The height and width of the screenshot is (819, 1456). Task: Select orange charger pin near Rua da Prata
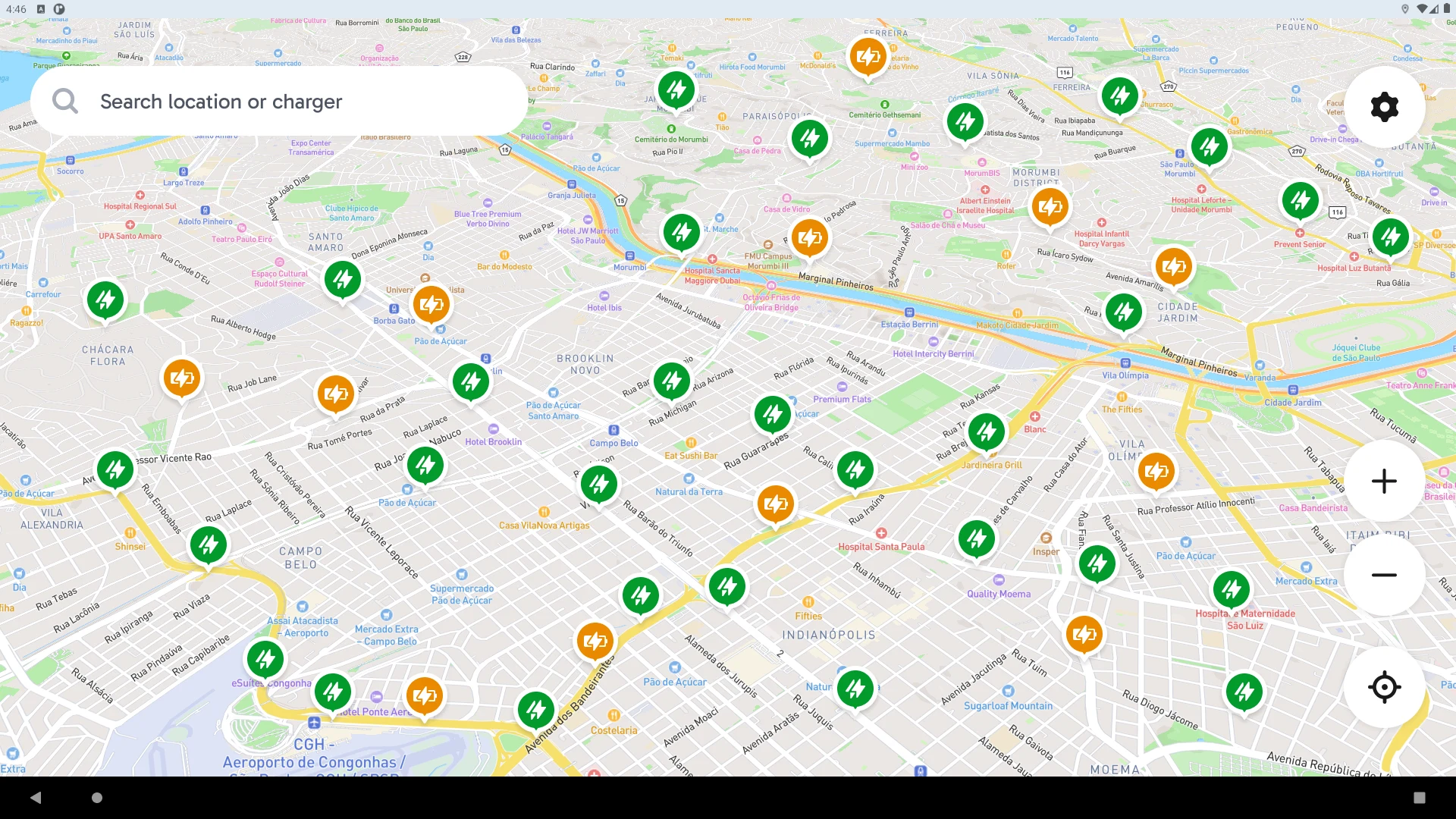click(335, 395)
